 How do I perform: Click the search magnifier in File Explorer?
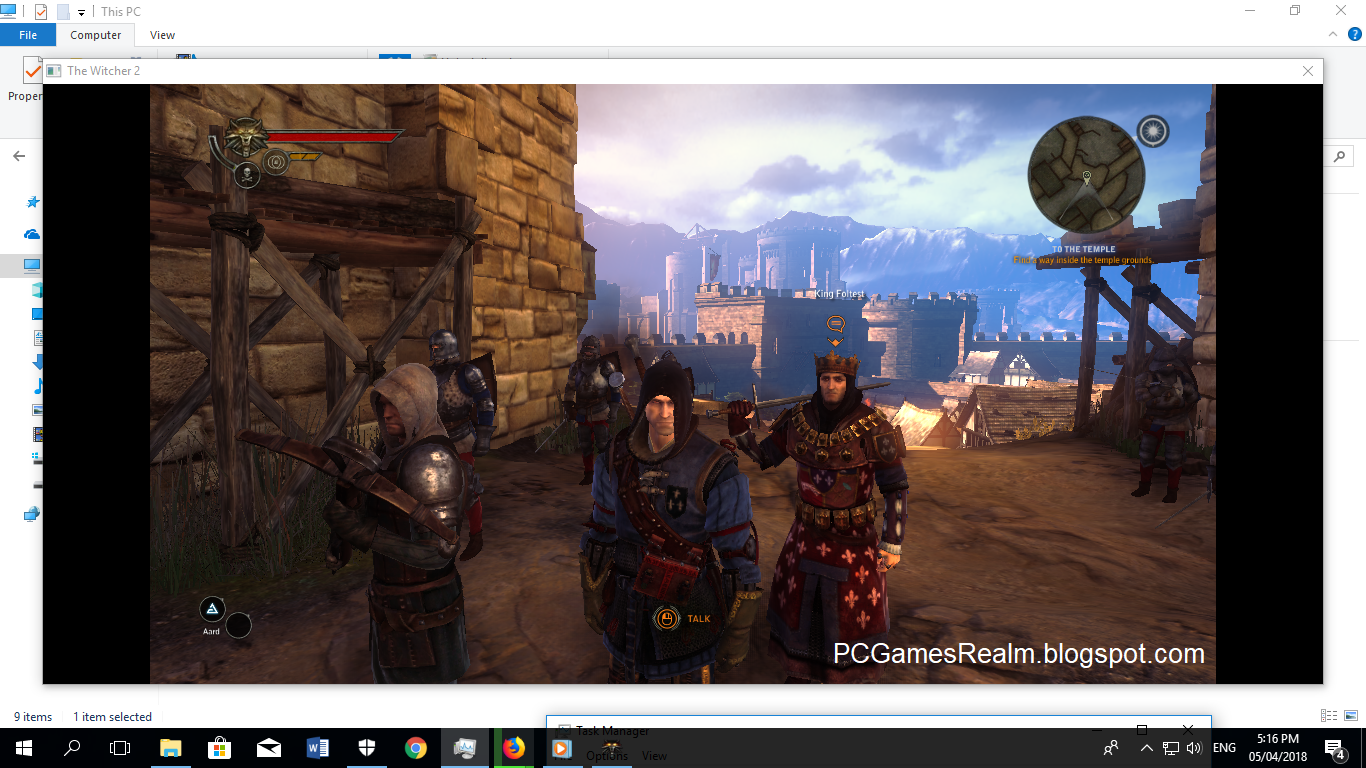[x=1340, y=156]
